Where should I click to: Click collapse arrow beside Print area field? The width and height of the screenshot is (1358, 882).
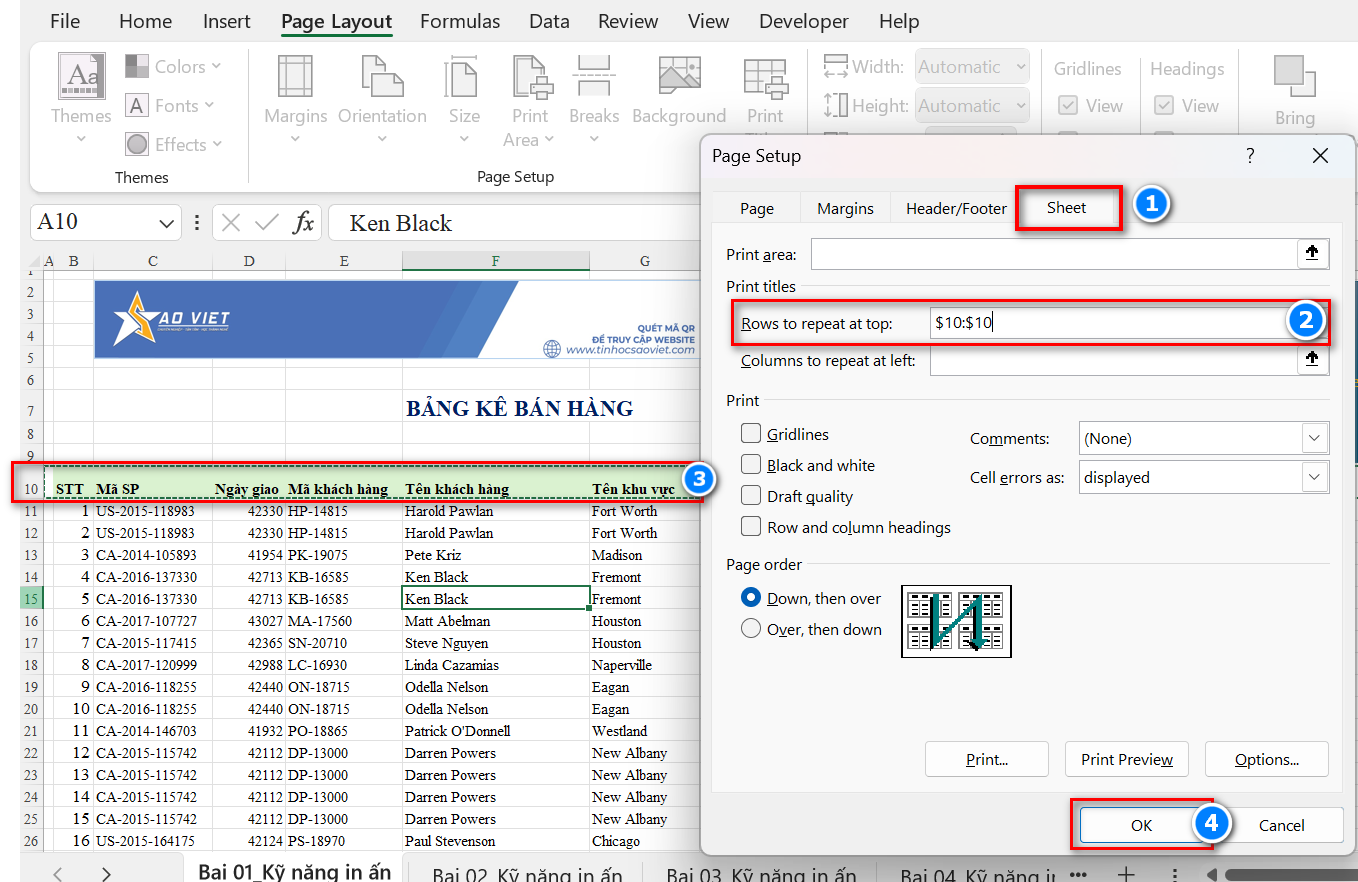tap(1312, 254)
